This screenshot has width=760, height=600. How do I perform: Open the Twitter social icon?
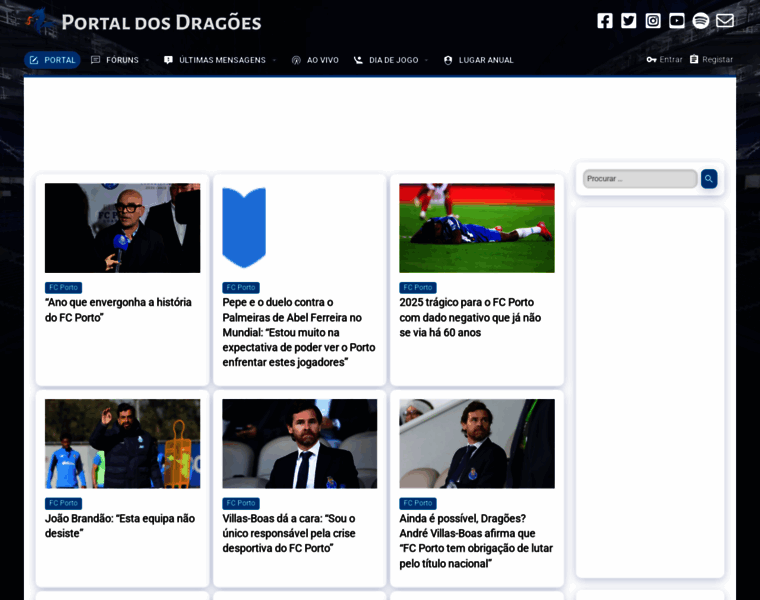[x=629, y=21]
